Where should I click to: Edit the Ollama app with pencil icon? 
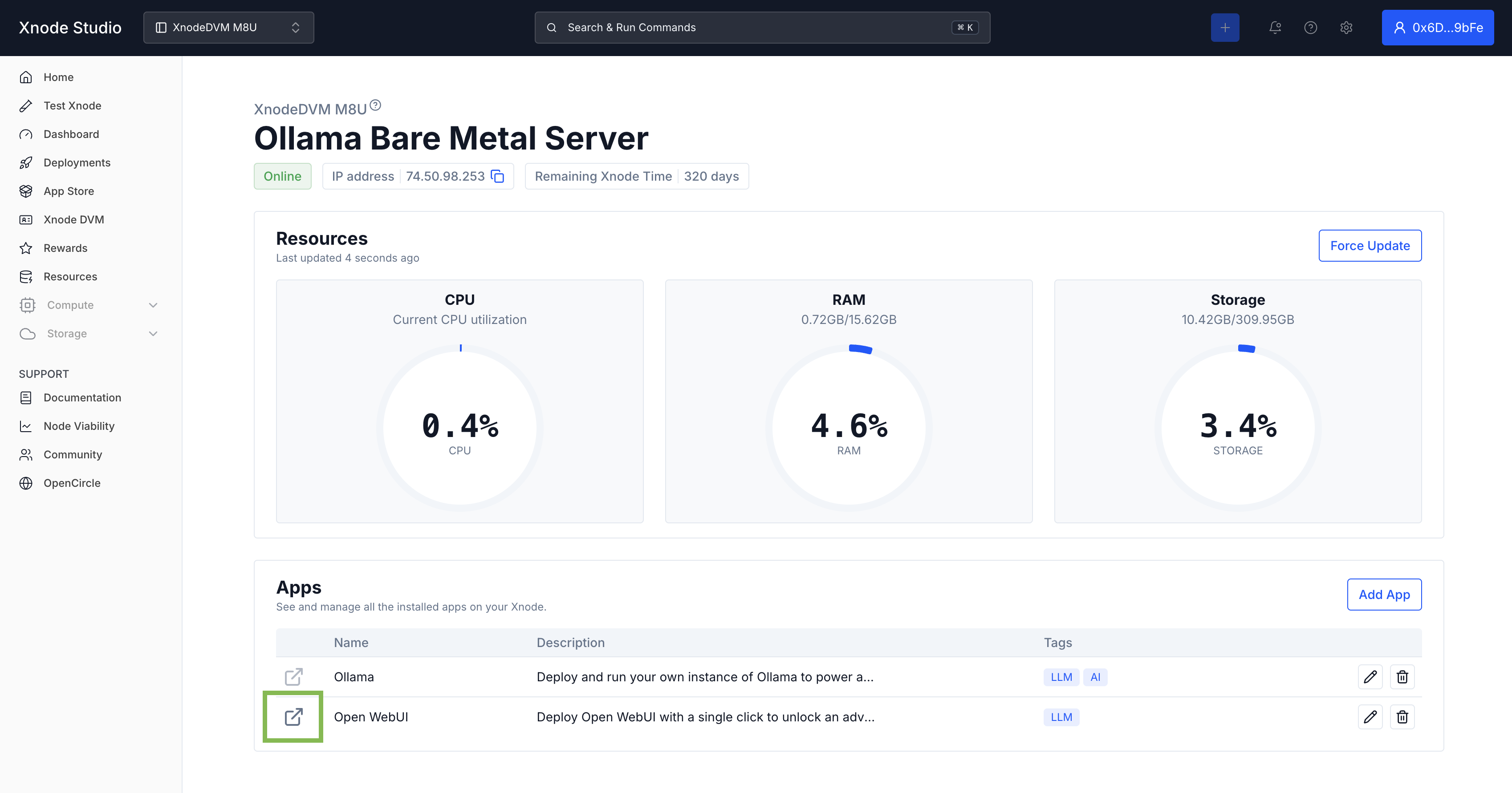click(1370, 677)
